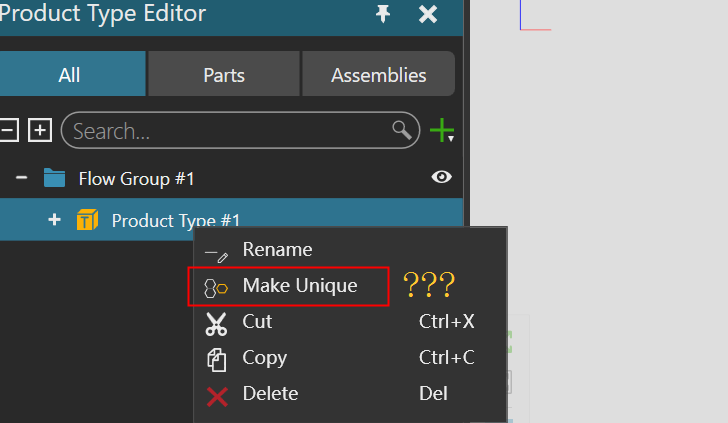Expand all tree items with plus box

click(39, 130)
